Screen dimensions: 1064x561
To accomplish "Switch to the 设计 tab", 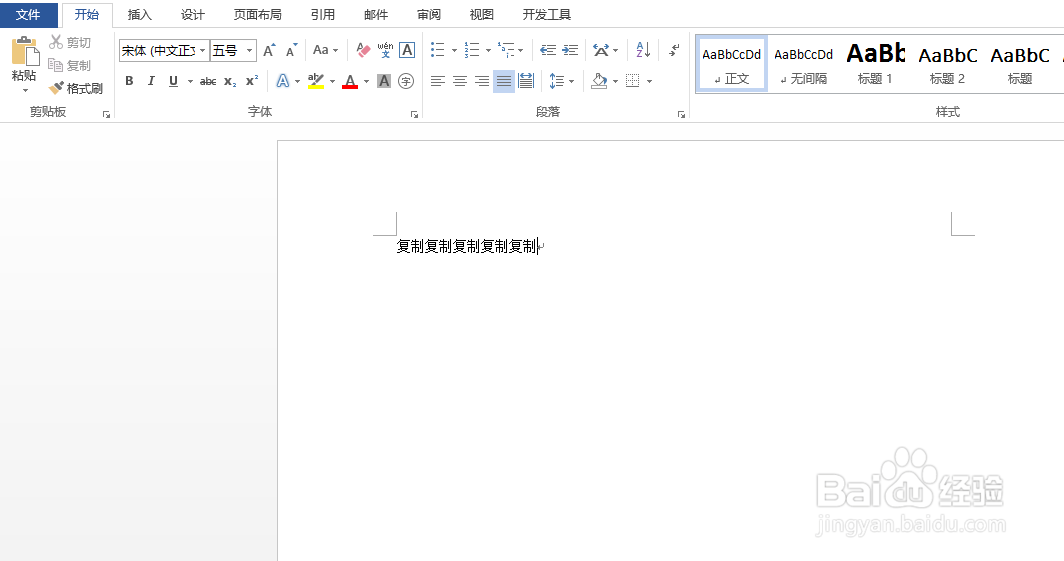I will coord(193,14).
